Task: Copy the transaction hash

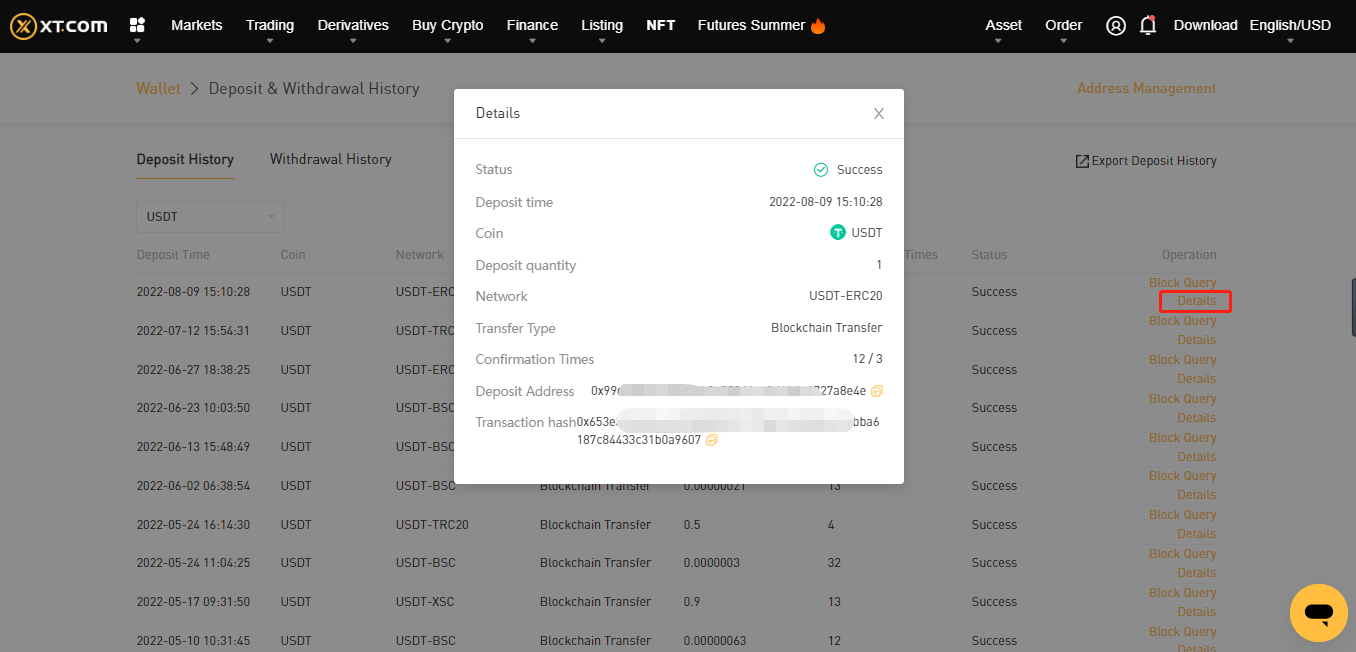Action: coord(712,440)
